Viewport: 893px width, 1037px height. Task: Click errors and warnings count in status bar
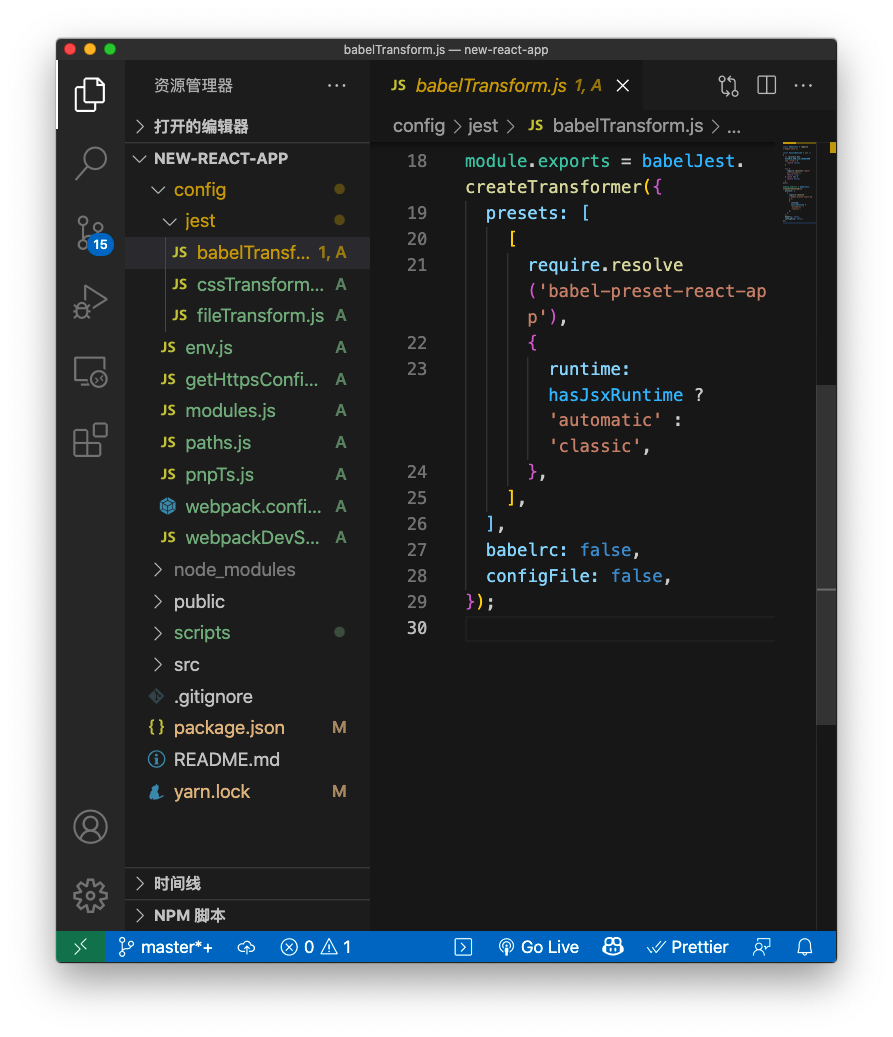[315, 947]
